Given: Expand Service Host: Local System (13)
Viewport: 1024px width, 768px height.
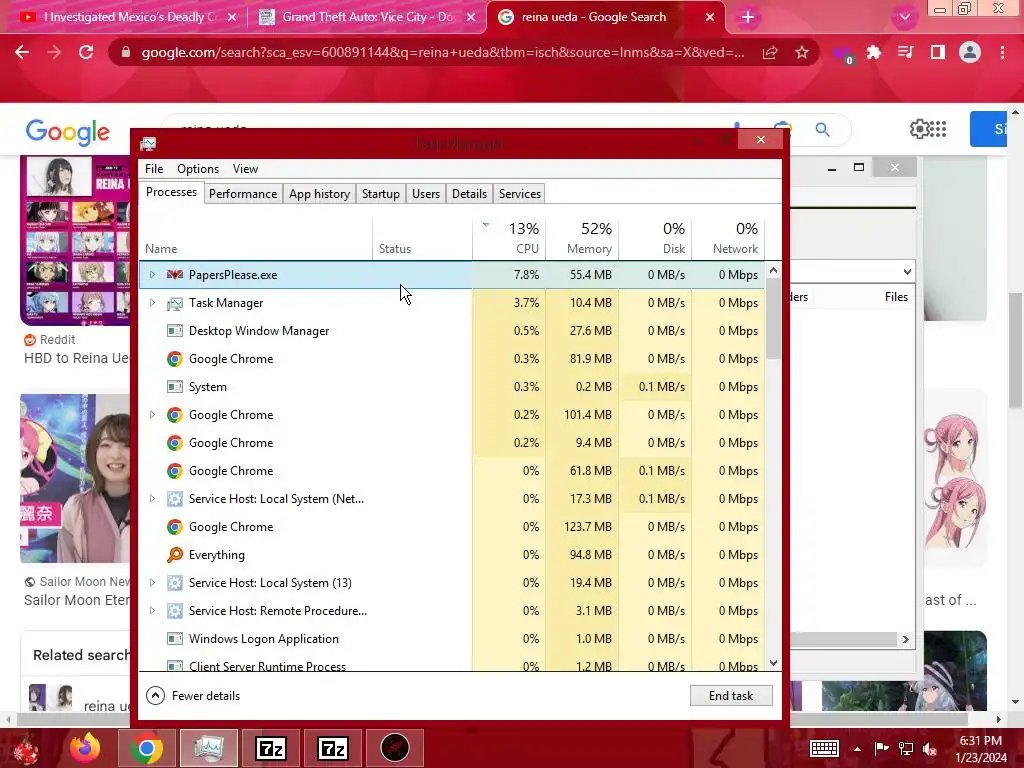Looking at the screenshot, I should click(152, 583).
